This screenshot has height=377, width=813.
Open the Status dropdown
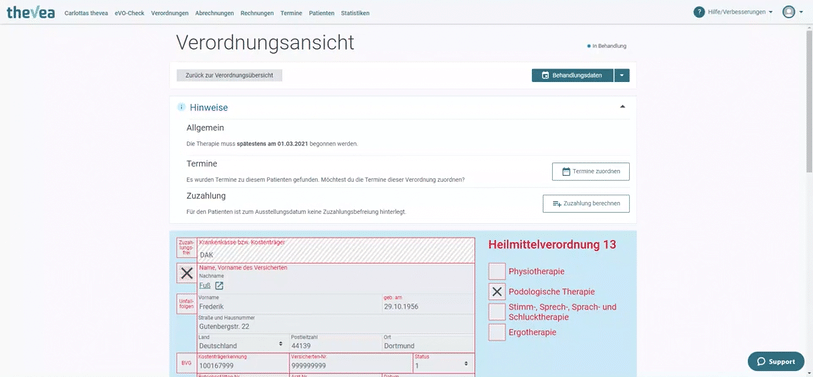tap(443, 363)
